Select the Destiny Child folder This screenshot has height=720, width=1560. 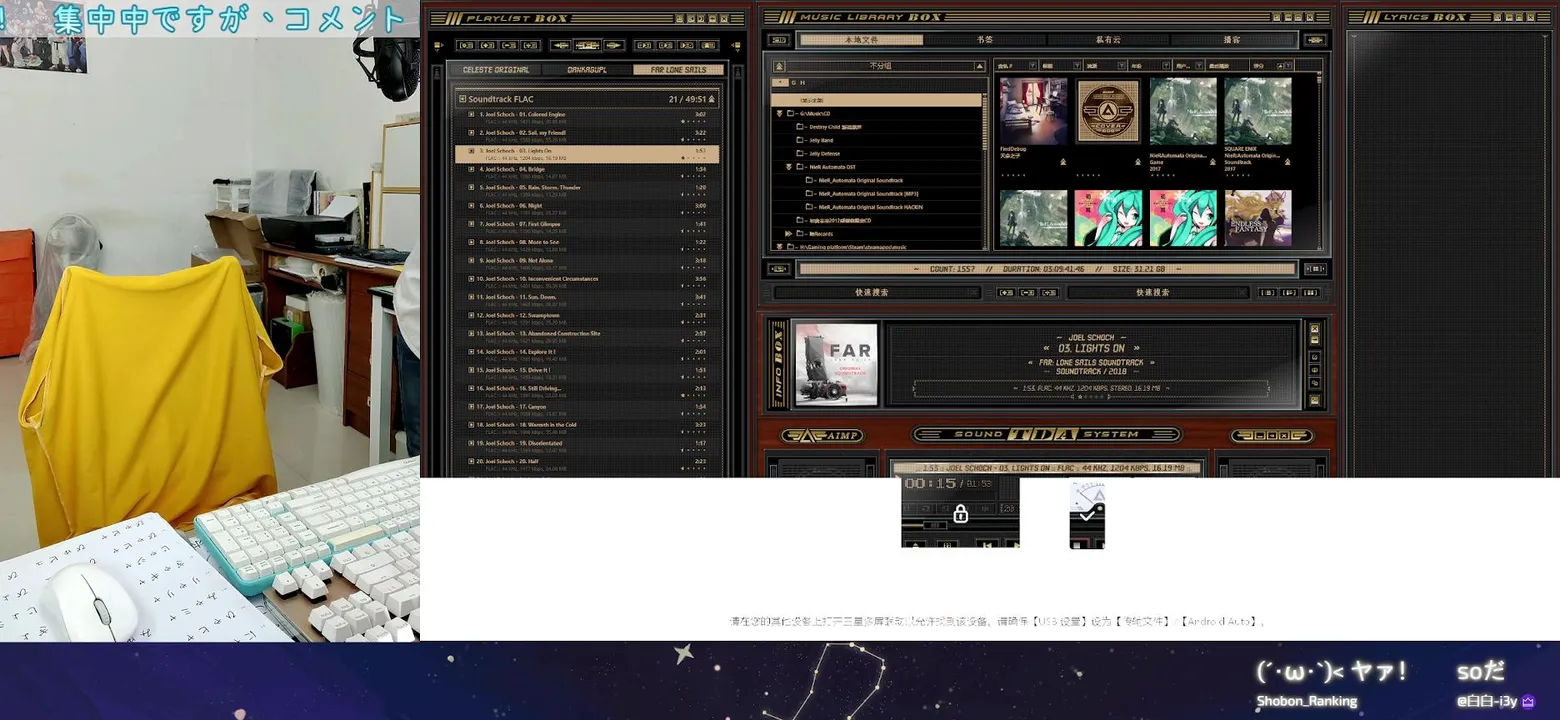[835, 127]
